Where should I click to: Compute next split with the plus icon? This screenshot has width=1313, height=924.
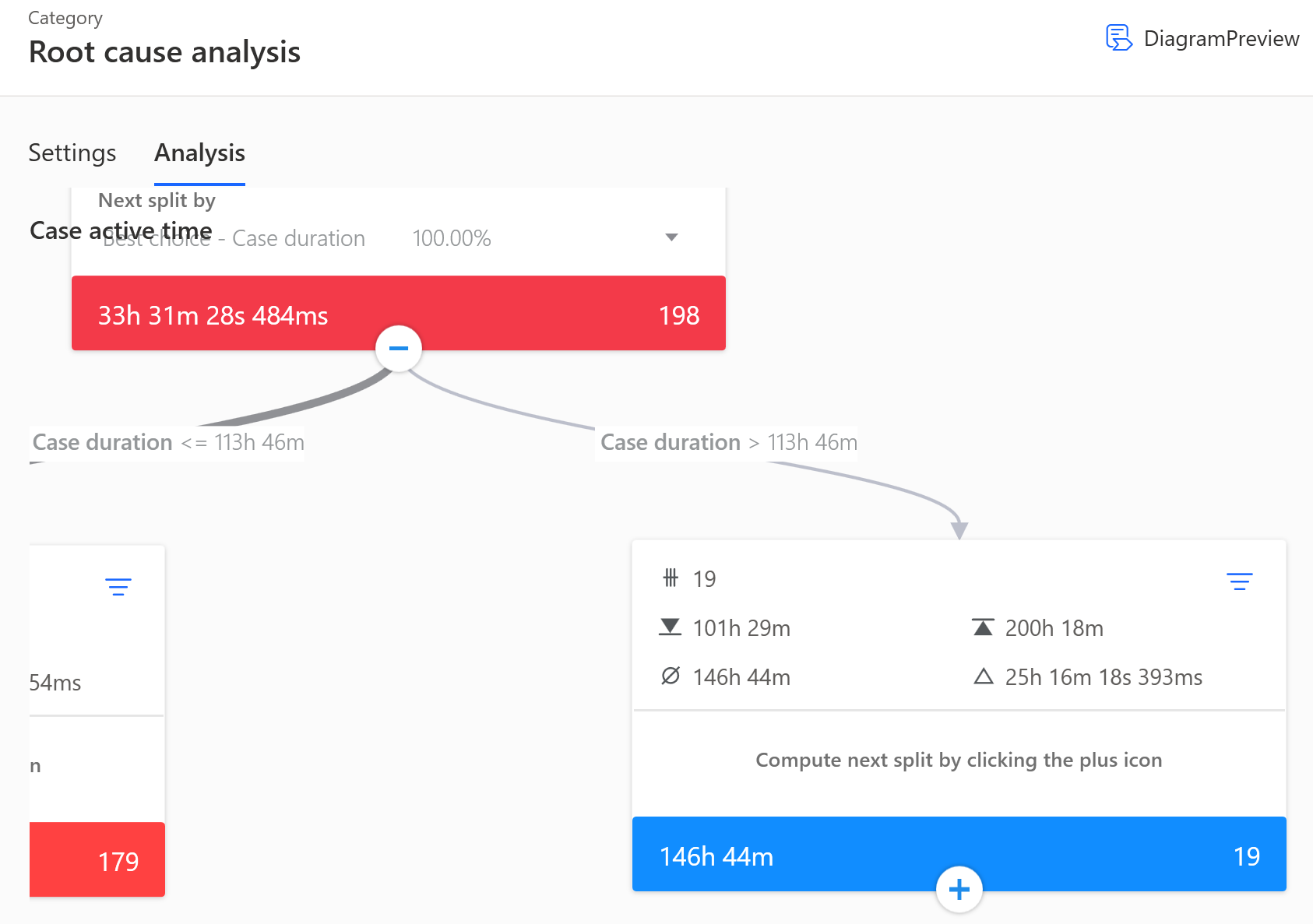pyautogui.click(x=959, y=889)
